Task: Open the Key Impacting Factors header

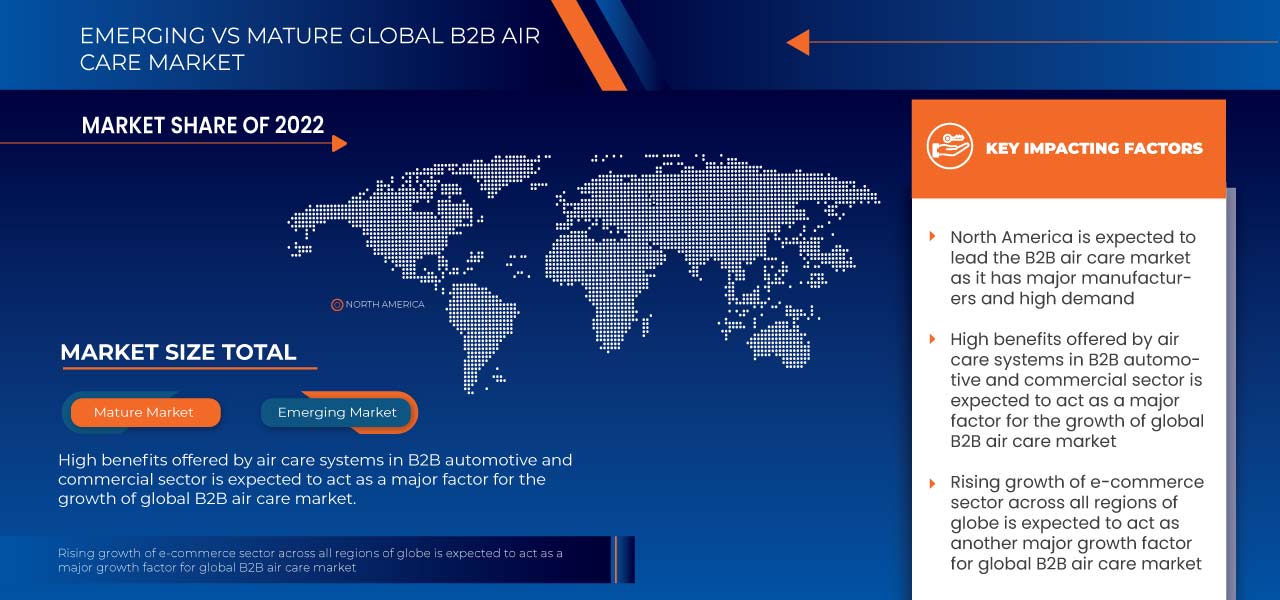Action: pos(1093,148)
